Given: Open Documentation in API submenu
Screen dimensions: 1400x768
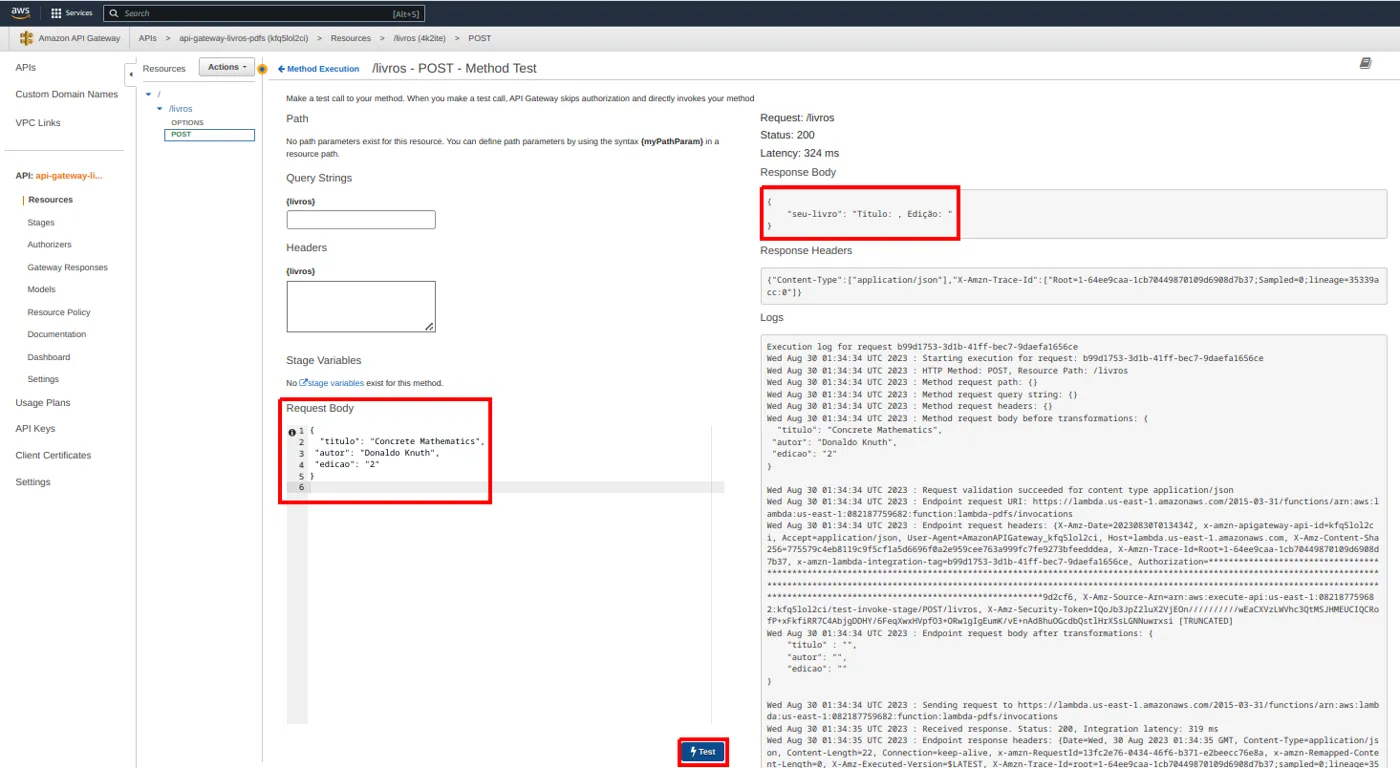Looking at the screenshot, I should 57,335.
